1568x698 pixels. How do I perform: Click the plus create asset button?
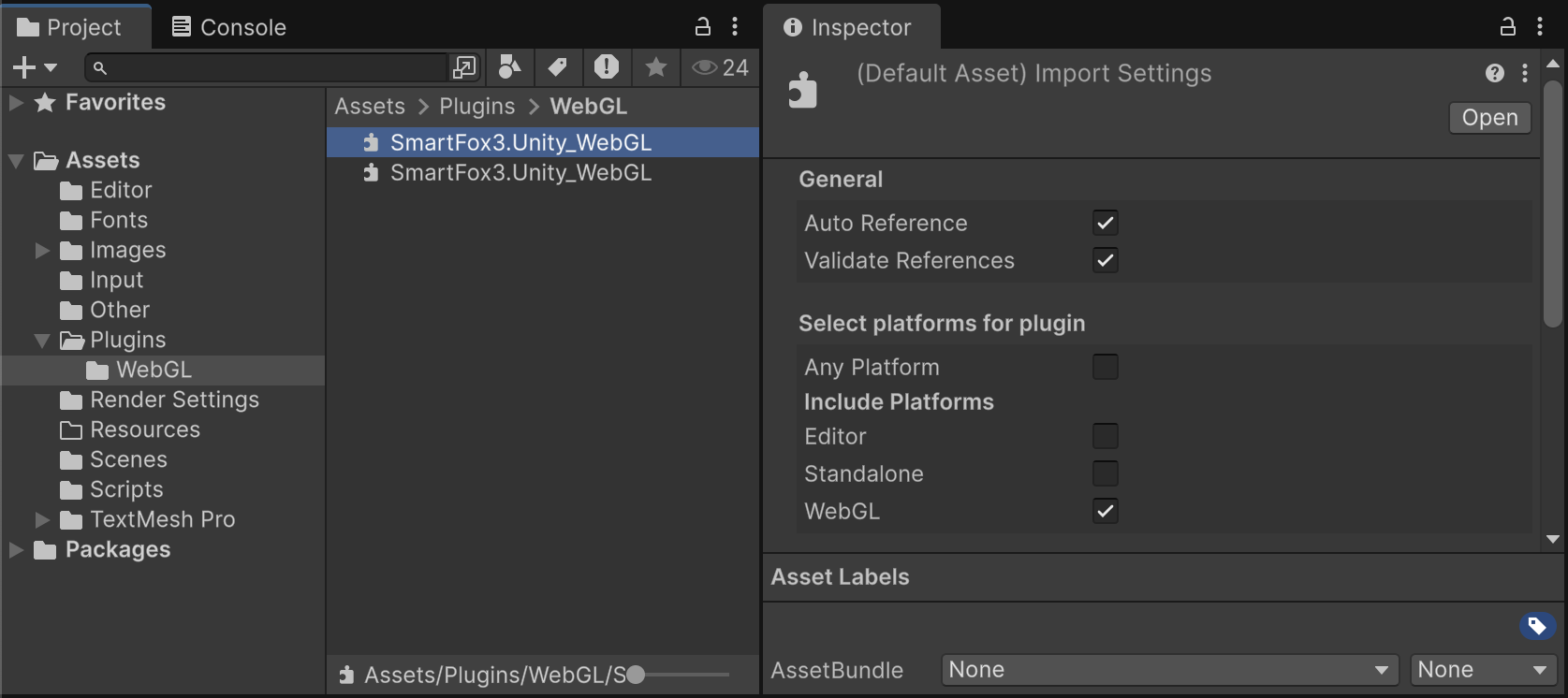click(35, 67)
